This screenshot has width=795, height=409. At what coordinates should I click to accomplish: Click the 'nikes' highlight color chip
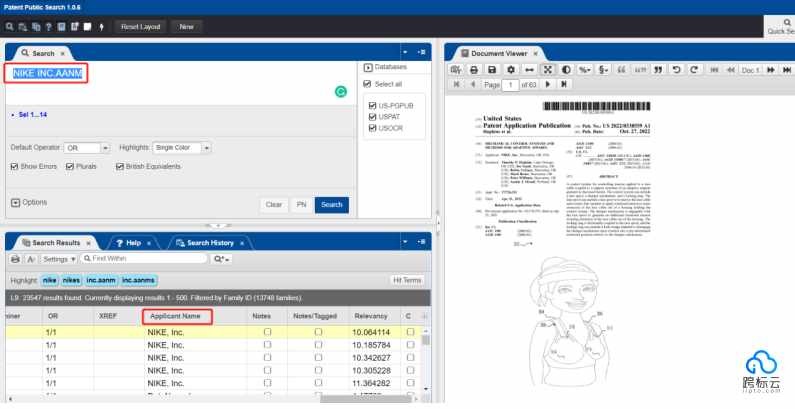click(x=71, y=280)
